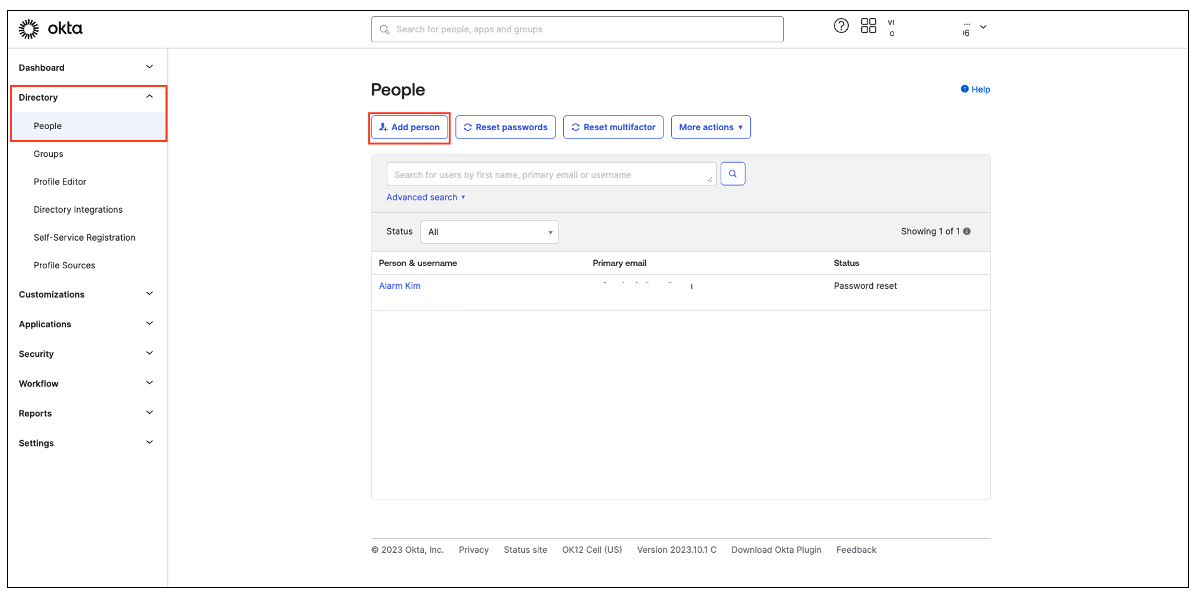Viewport: 1195px width, 595px height.
Task: Open Profile Editor in the sidebar
Action: coord(60,182)
